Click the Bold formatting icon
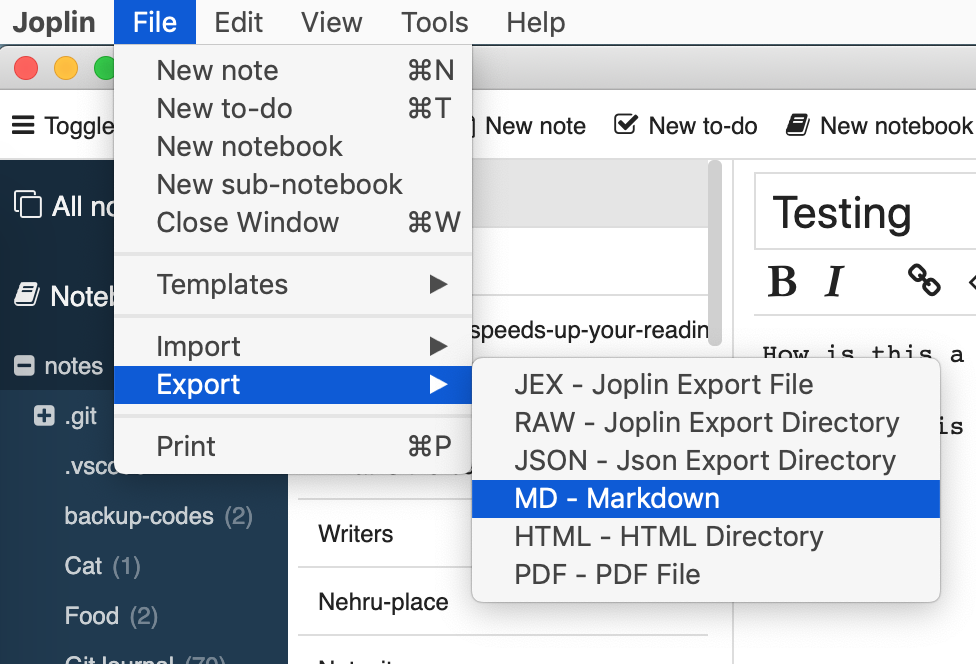The image size is (976, 664). coord(782,282)
